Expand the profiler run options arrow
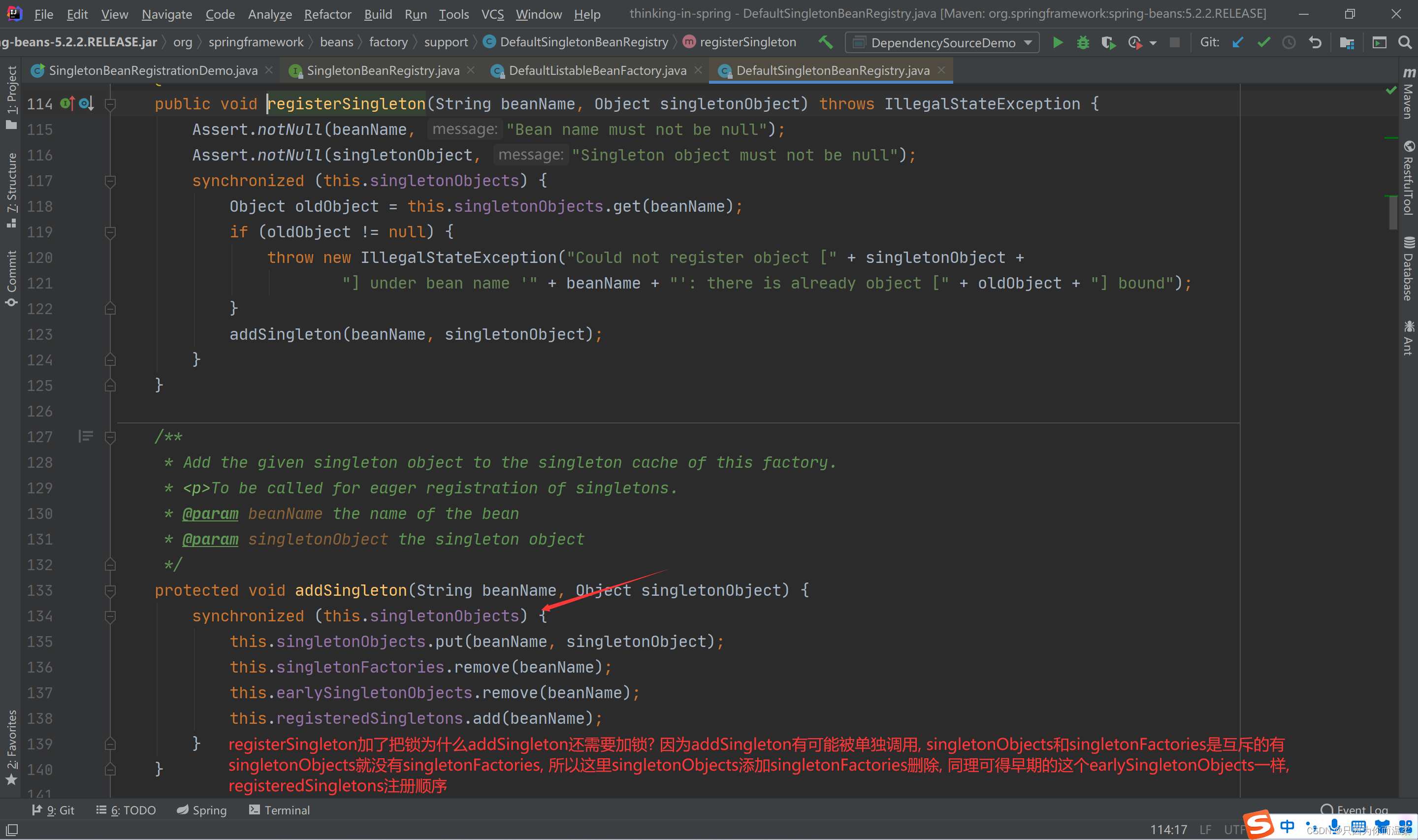Image resolution: width=1418 pixels, height=840 pixels. click(1153, 43)
